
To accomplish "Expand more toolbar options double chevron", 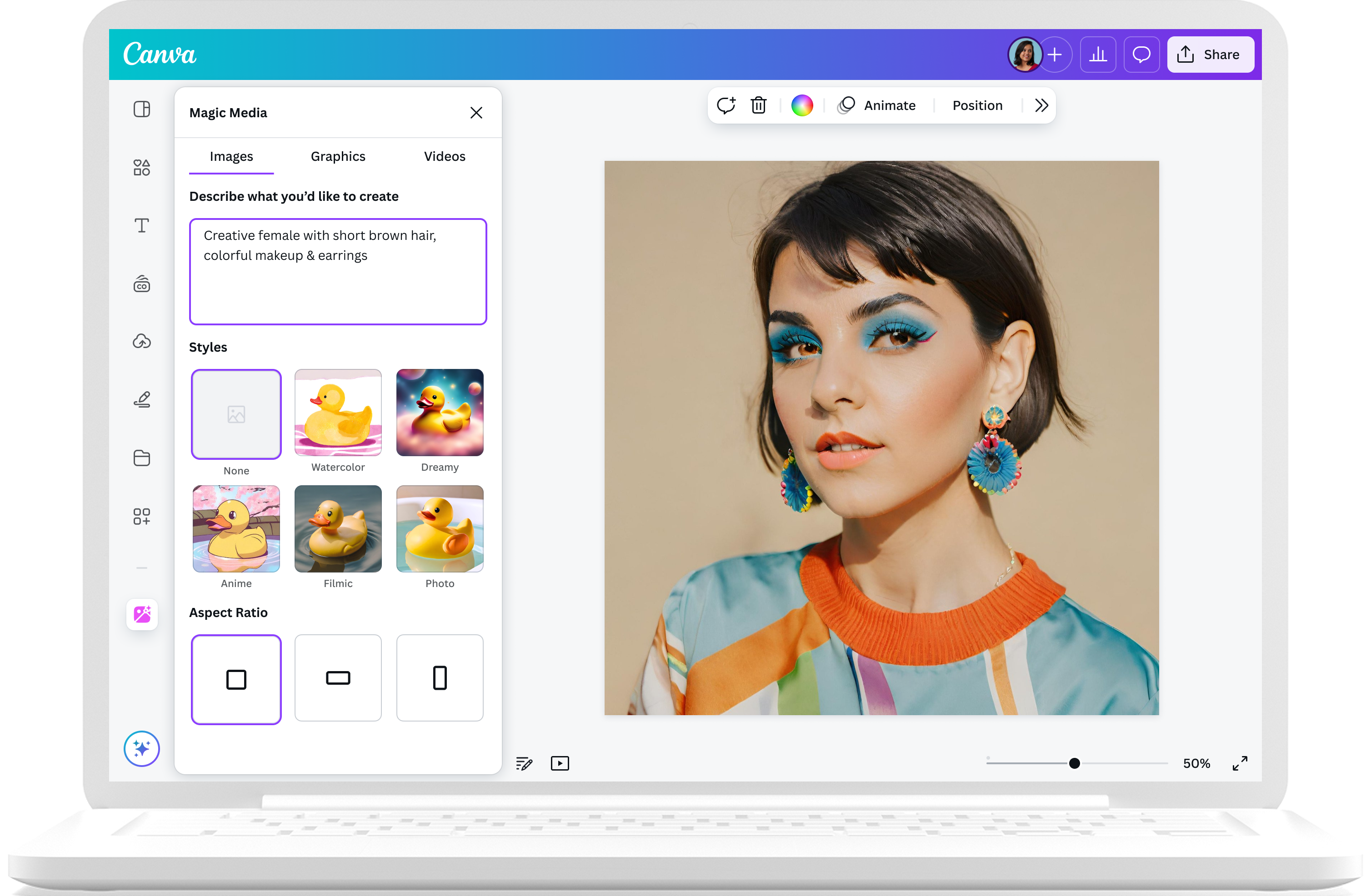I will [1041, 105].
